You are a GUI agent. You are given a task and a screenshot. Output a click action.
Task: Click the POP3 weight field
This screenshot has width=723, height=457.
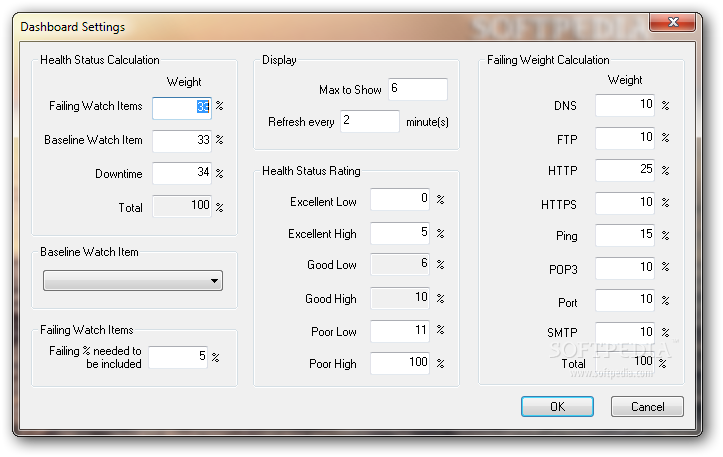(x=625, y=268)
